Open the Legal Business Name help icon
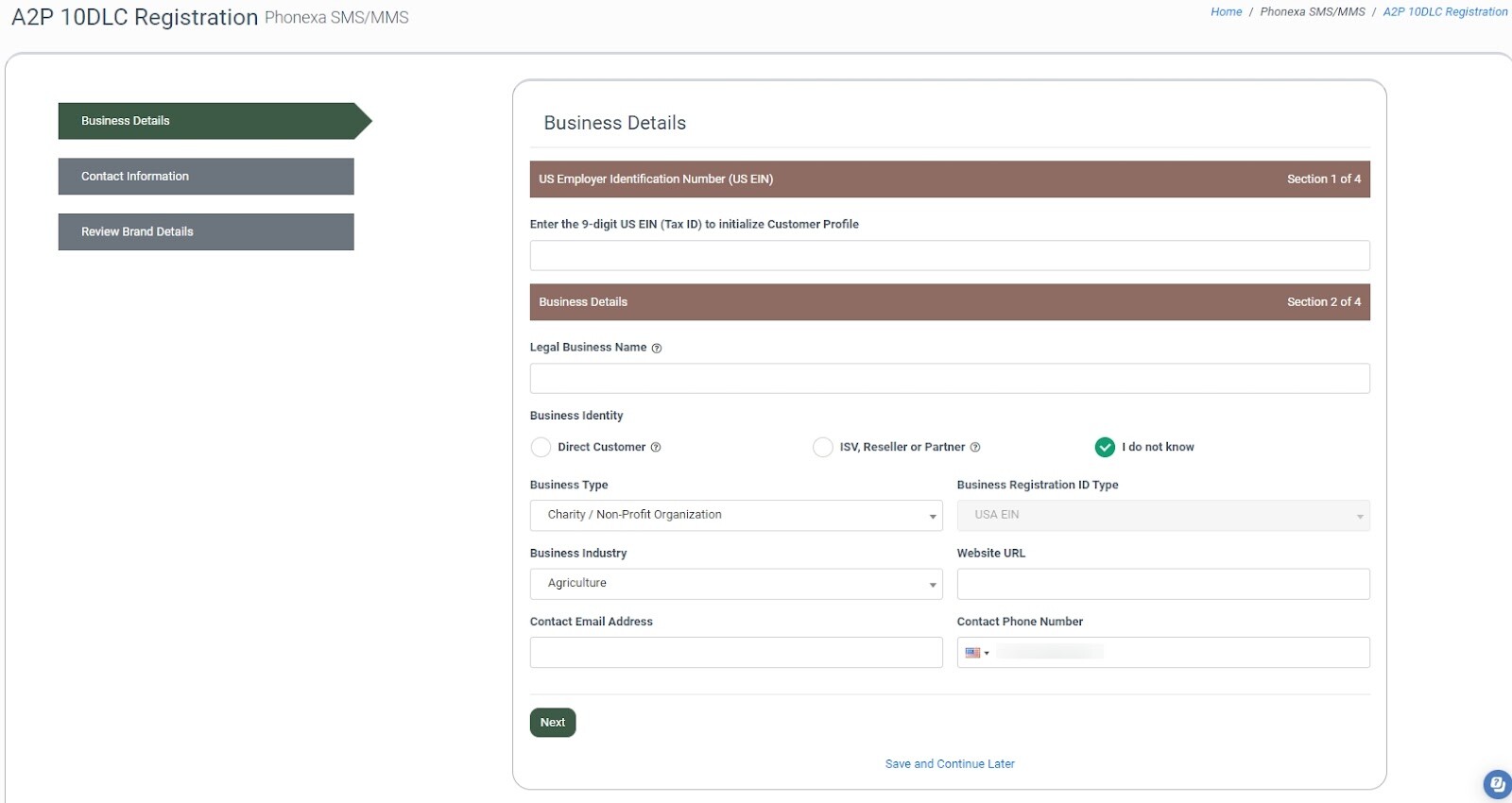The image size is (1512, 803). click(657, 349)
